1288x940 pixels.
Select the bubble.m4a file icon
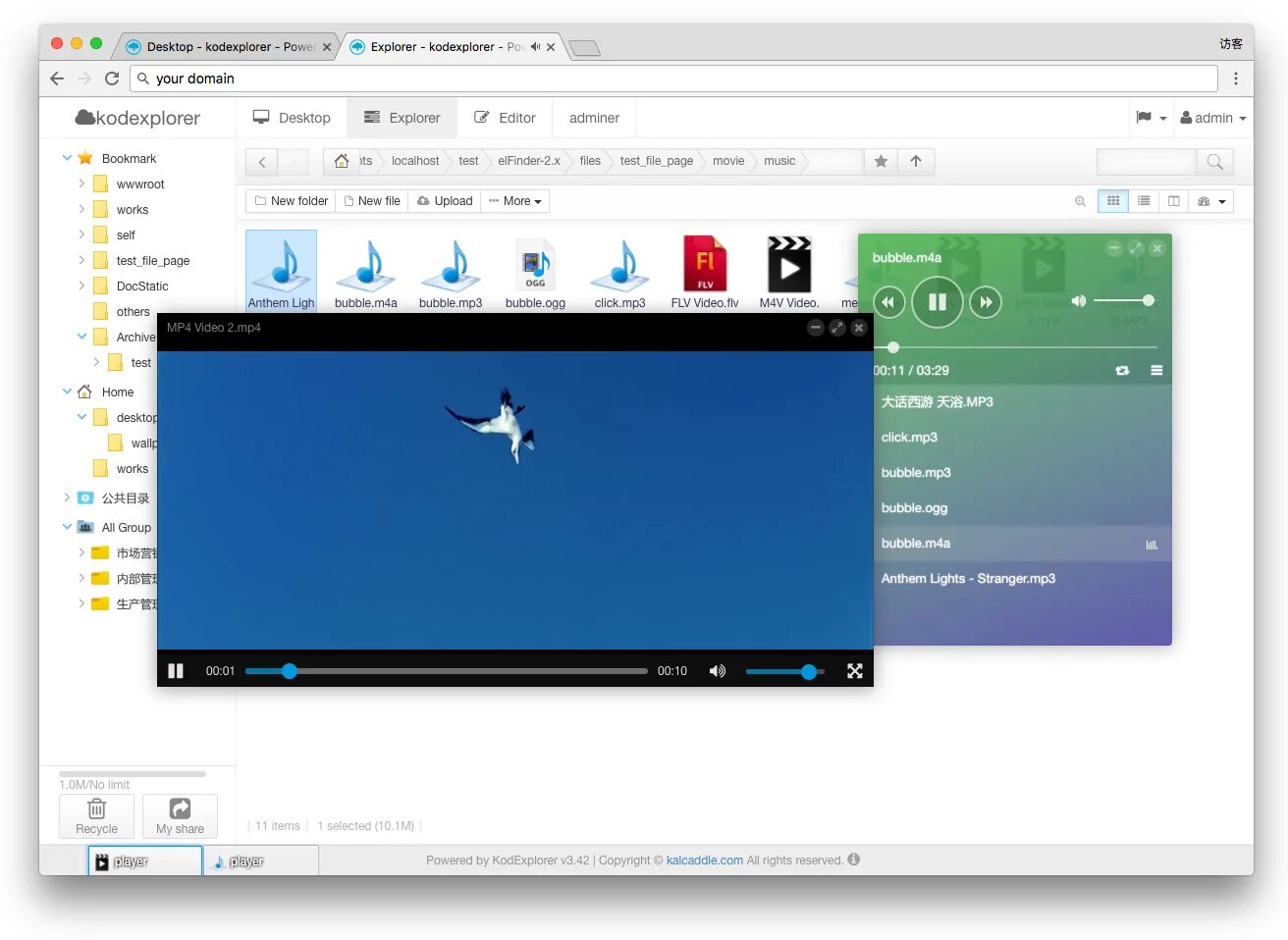point(366,272)
